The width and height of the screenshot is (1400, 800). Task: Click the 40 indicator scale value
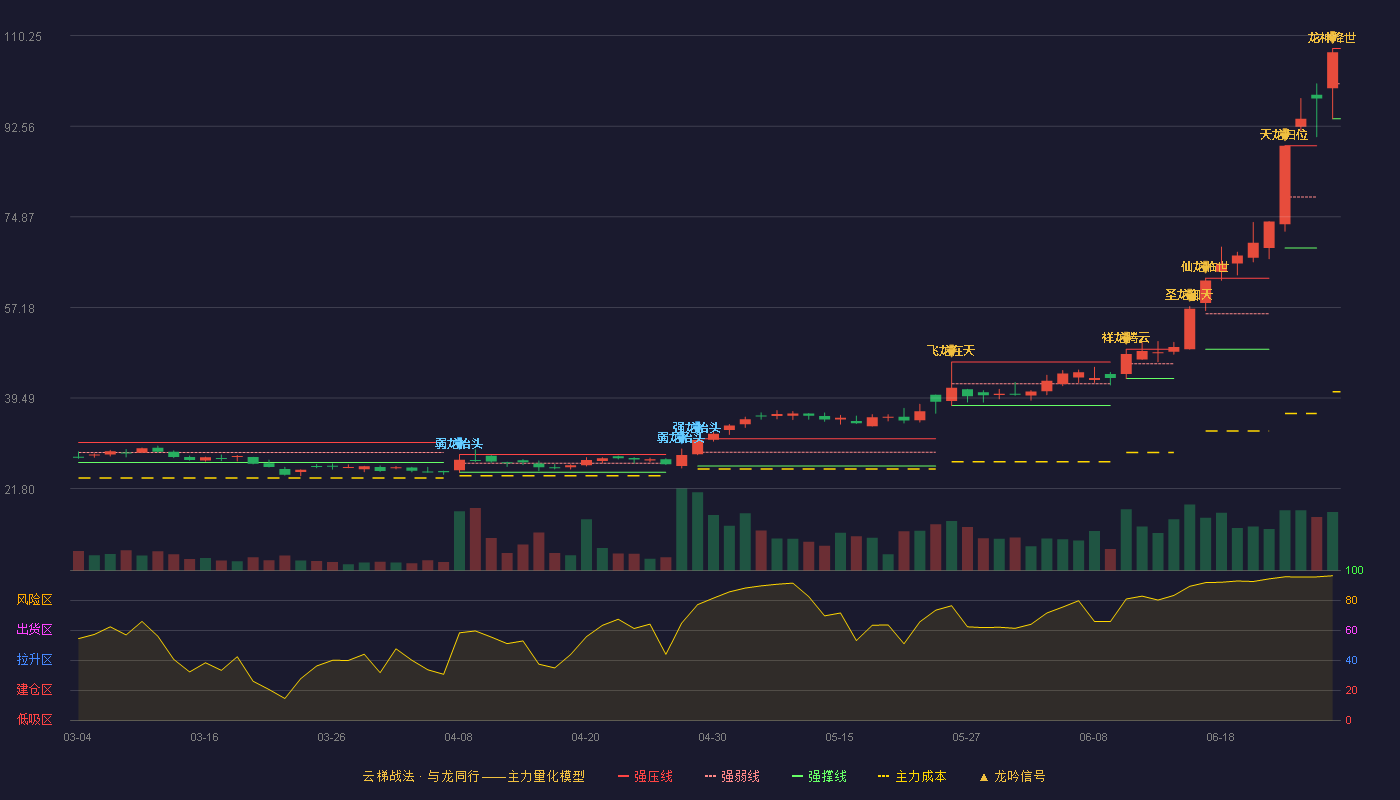(1350, 660)
